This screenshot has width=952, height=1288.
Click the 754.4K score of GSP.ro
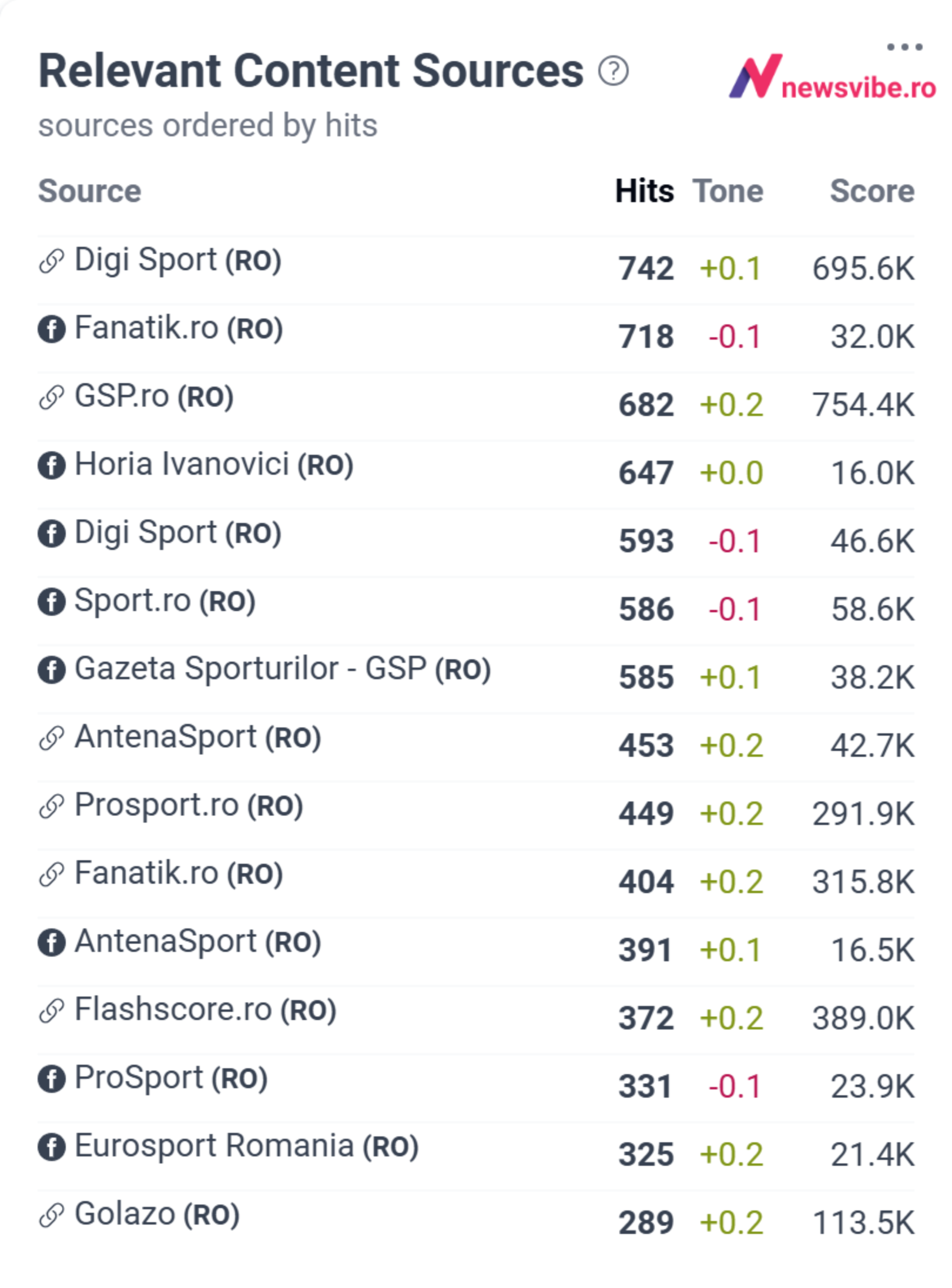tap(863, 405)
